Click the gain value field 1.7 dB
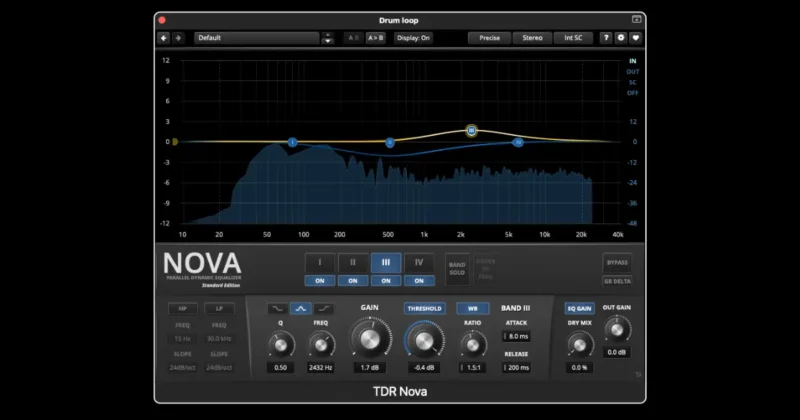800x420 pixels. 370,367
